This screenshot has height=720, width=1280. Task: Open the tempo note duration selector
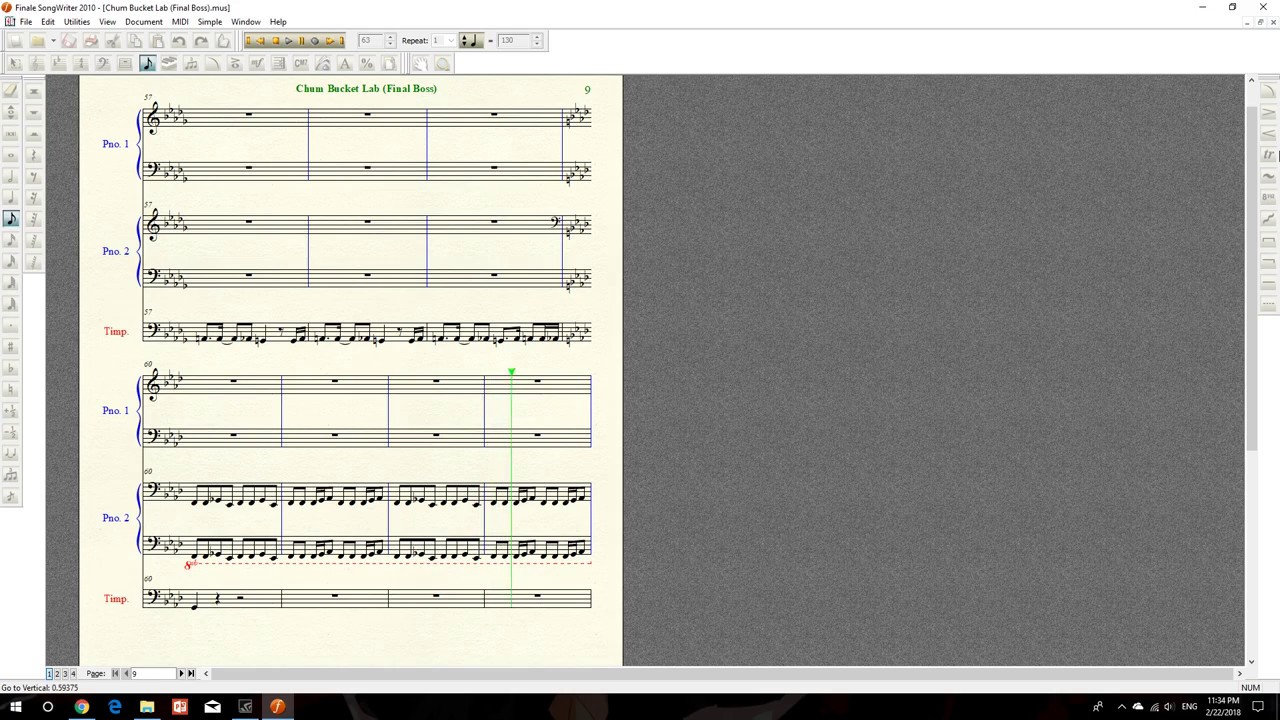tap(470, 41)
